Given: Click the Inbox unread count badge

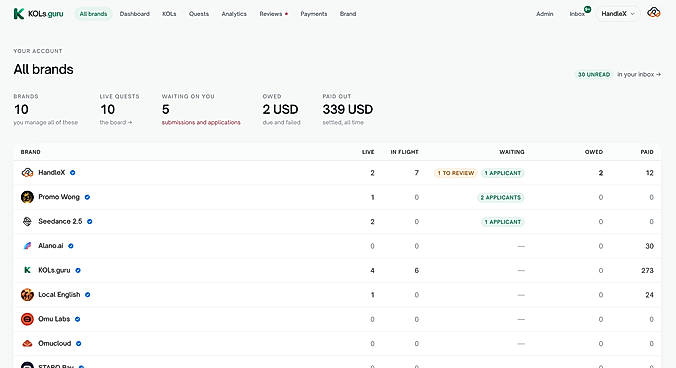Looking at the screenshot, I should click(x=587, y=9).
